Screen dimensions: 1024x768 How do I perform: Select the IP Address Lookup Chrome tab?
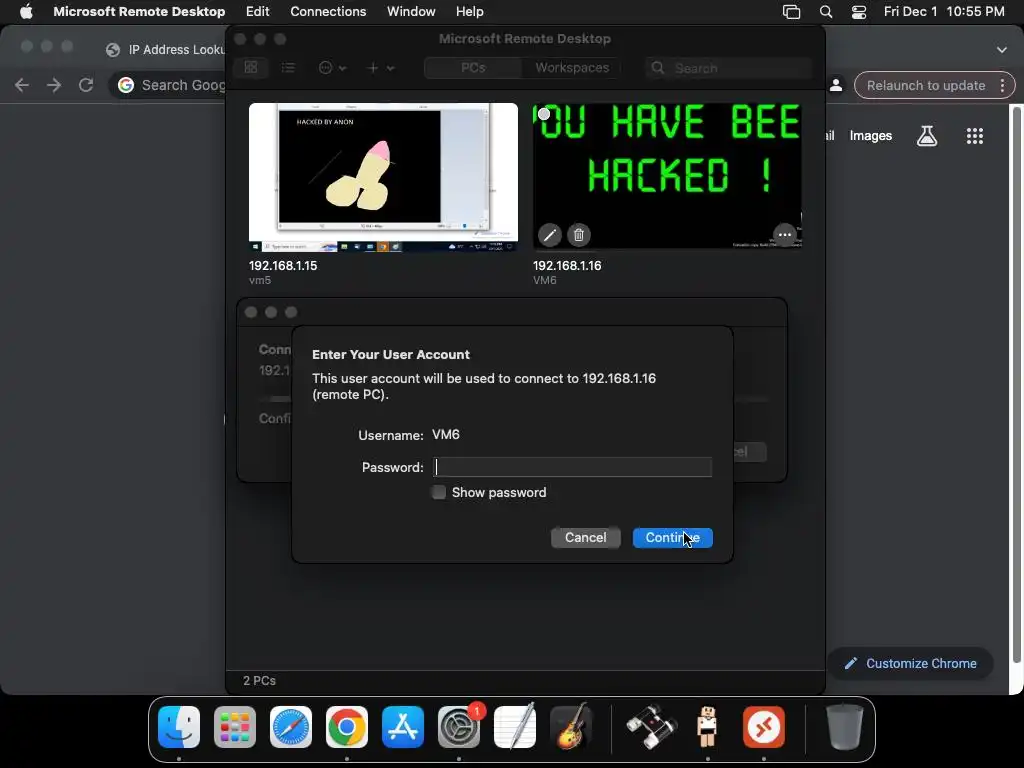(165, 50)
